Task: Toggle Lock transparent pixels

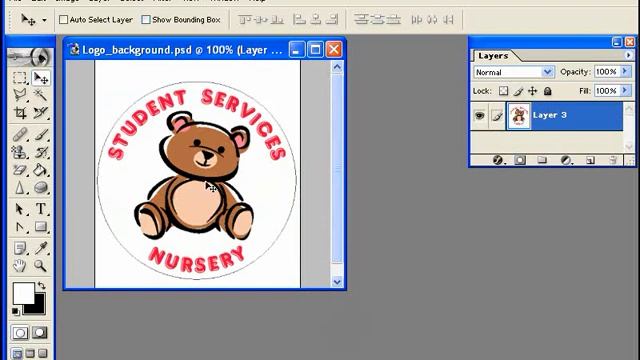Action: tap(504, 91)
